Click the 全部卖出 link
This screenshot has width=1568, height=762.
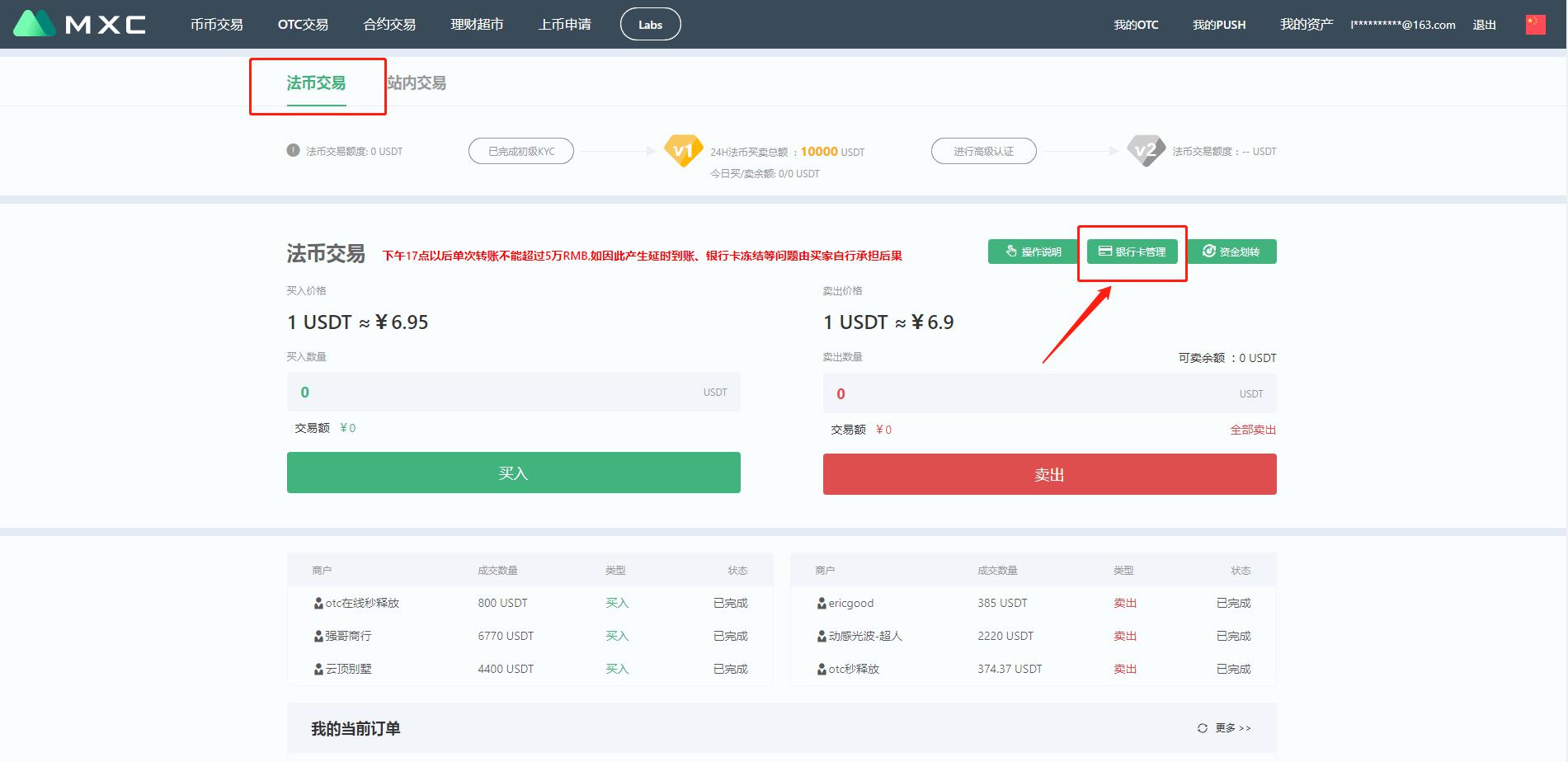click(1253, 430)
